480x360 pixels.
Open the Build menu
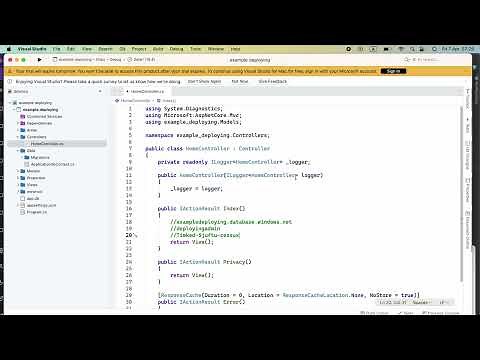tap(158, 49)
